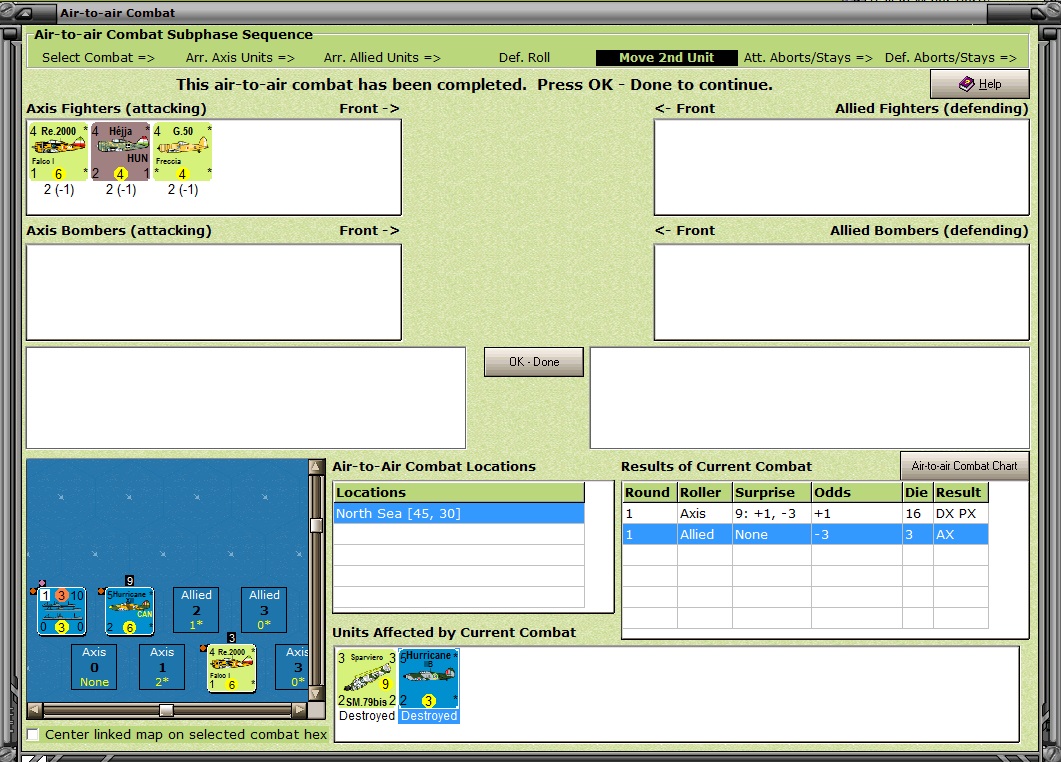Image resolution: width=1061 pixels, height=762 pixels.
Task: Select the Re.2000 Falco fighter in Axis Fighters
Action: point(59,152)
